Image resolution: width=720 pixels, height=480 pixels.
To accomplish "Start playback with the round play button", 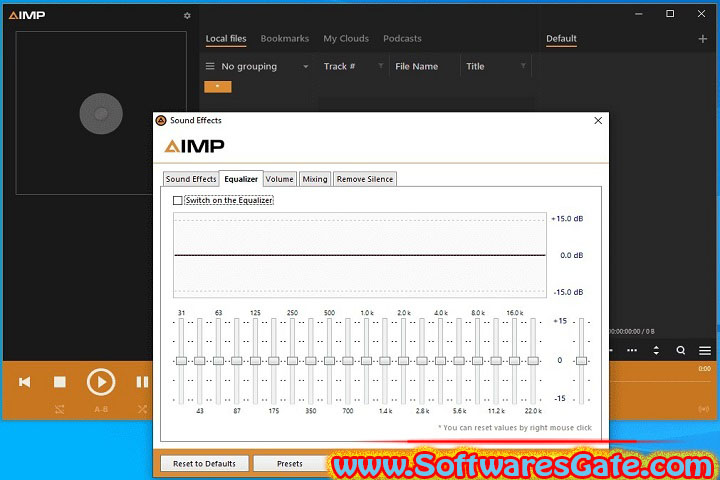I will (x=101, y=382).
